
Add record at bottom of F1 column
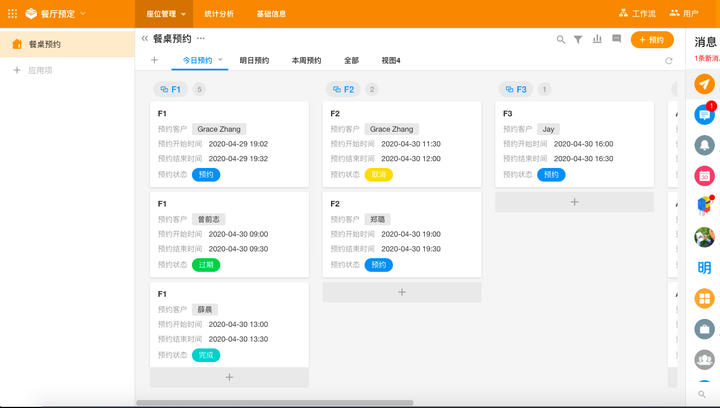click(x=229, y=377)
